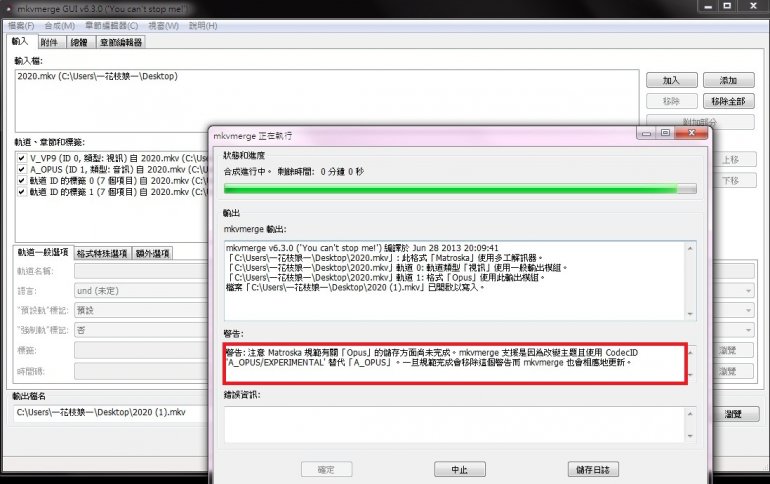Click up arrow of mkvmerge output scrollbar
The height and width of the screenshot is (484, 770).
(690, 249)
